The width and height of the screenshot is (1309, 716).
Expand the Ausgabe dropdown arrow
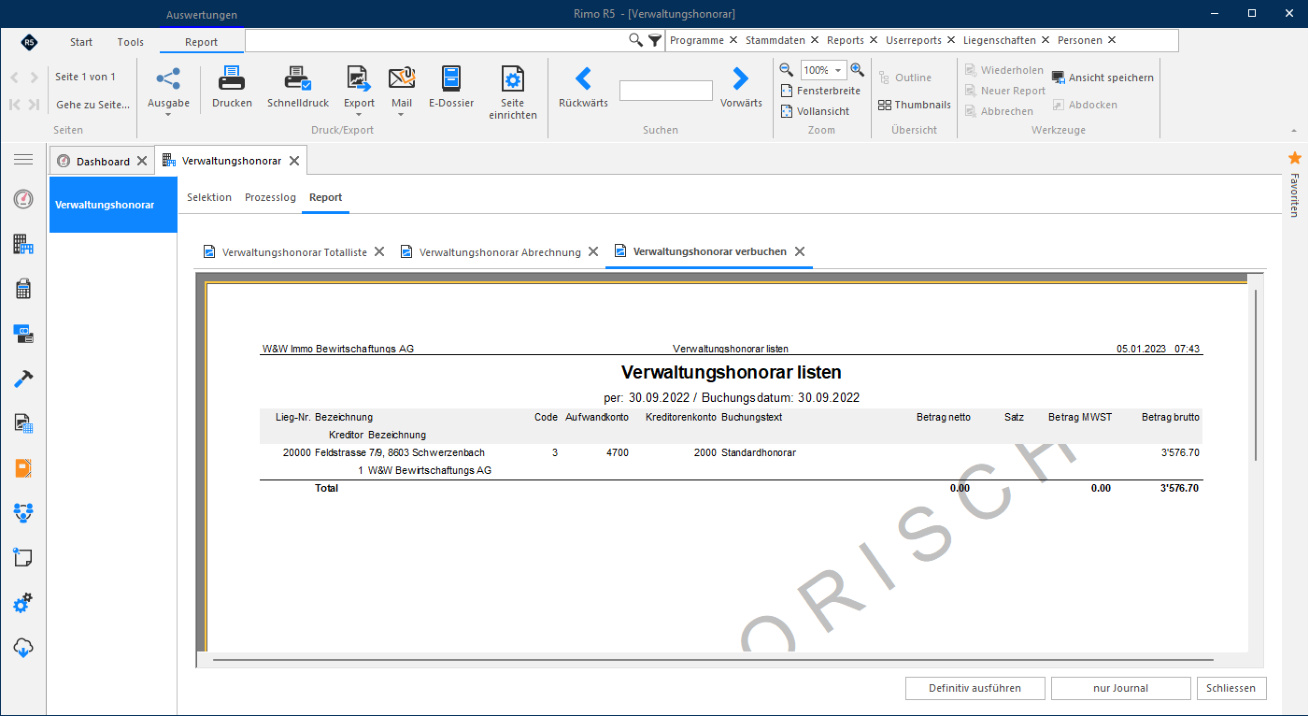pos(168,114)
